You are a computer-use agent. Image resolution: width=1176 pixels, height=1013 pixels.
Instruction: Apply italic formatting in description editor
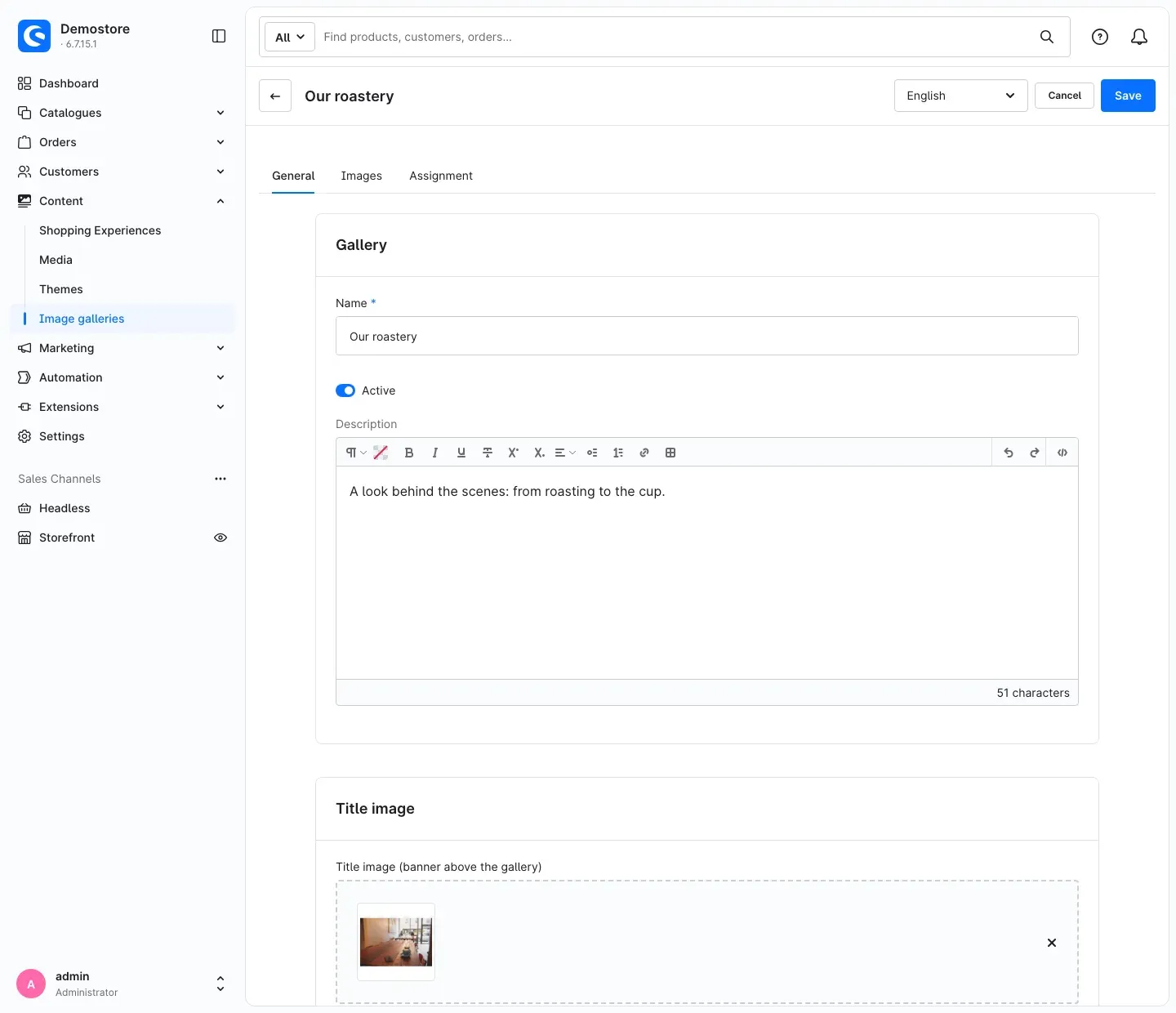click(435, 453)
